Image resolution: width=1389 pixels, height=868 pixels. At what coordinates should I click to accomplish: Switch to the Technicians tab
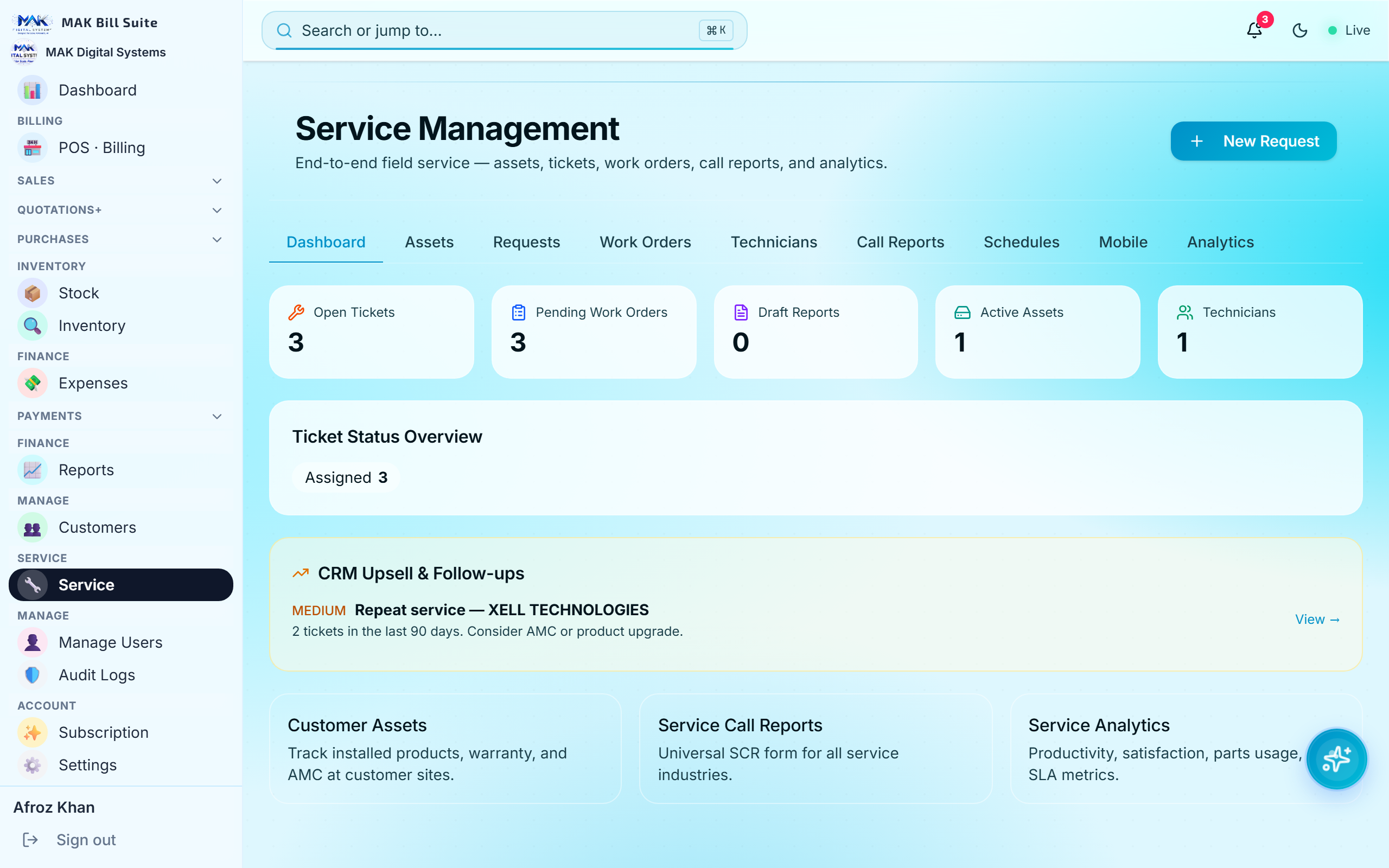[x=774, y=242]
